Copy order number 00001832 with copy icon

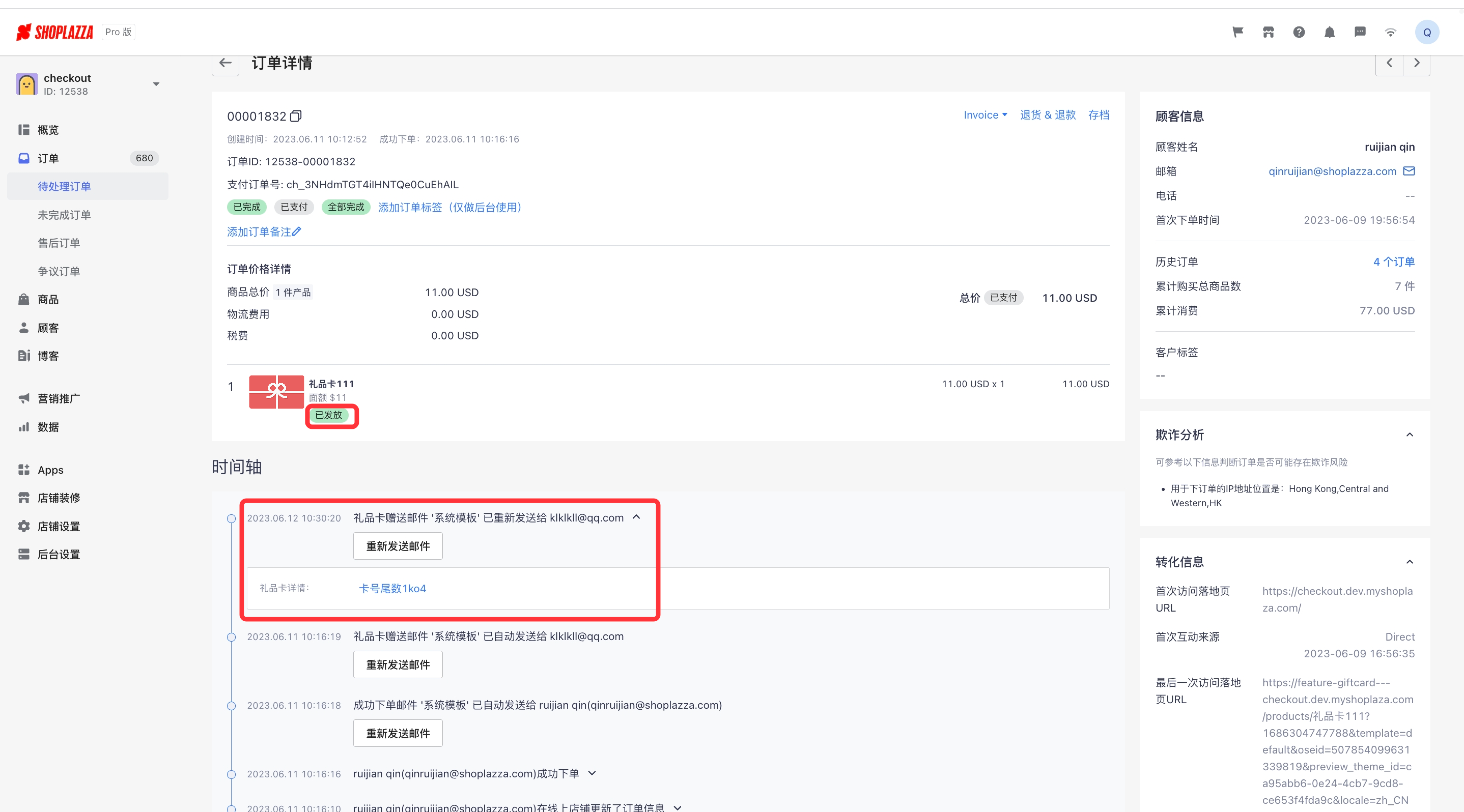coord(295,116)
